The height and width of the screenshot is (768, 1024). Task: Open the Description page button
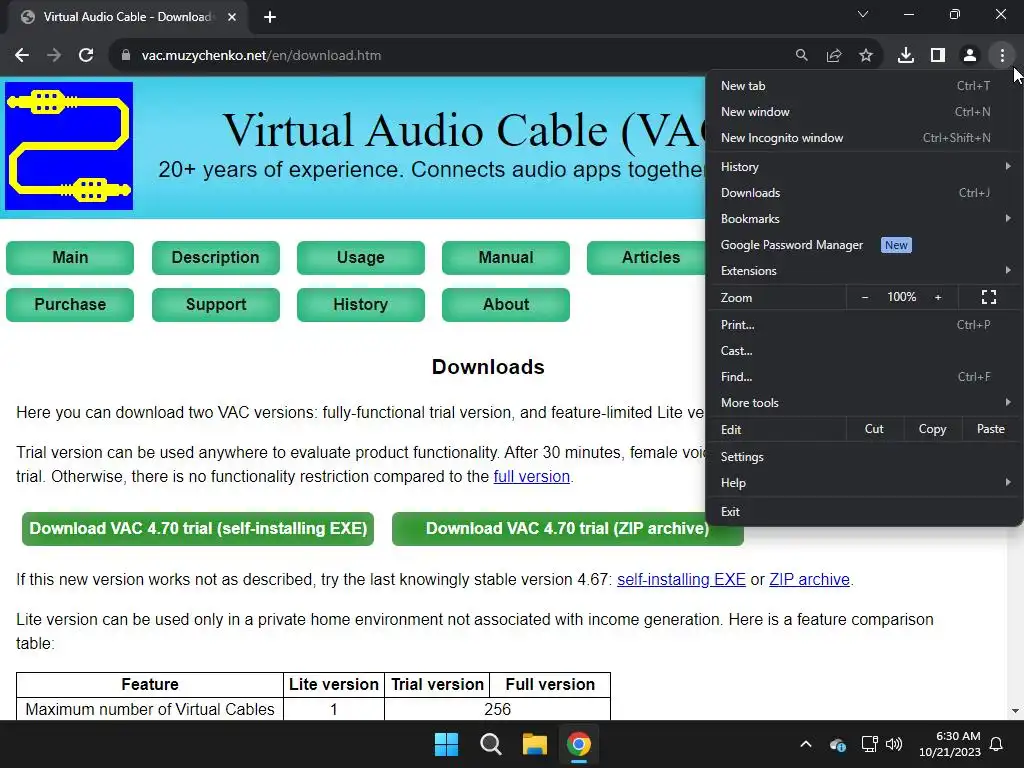[216, 257]
